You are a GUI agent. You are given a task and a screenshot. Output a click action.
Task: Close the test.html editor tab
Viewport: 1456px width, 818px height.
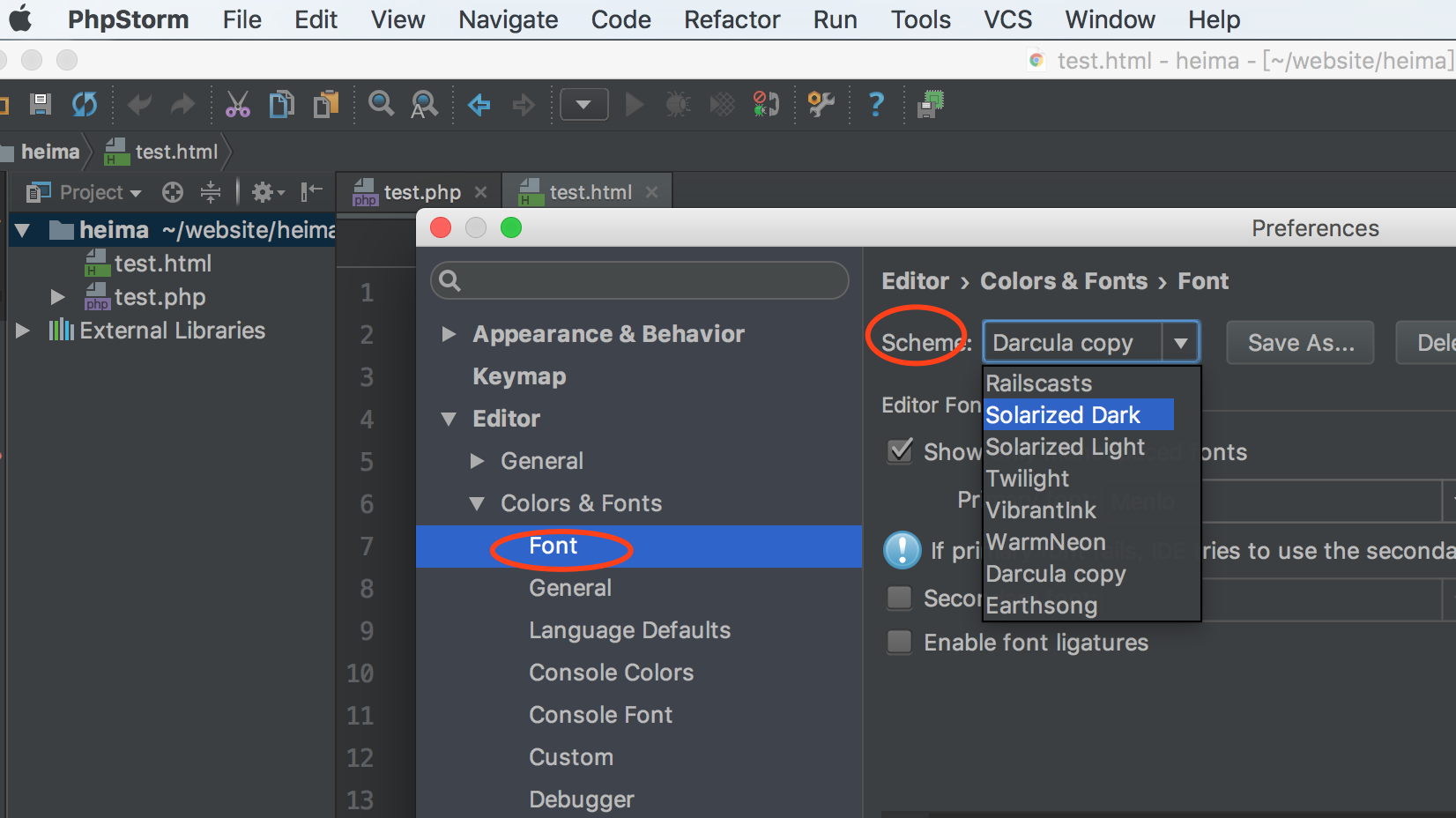651,192
